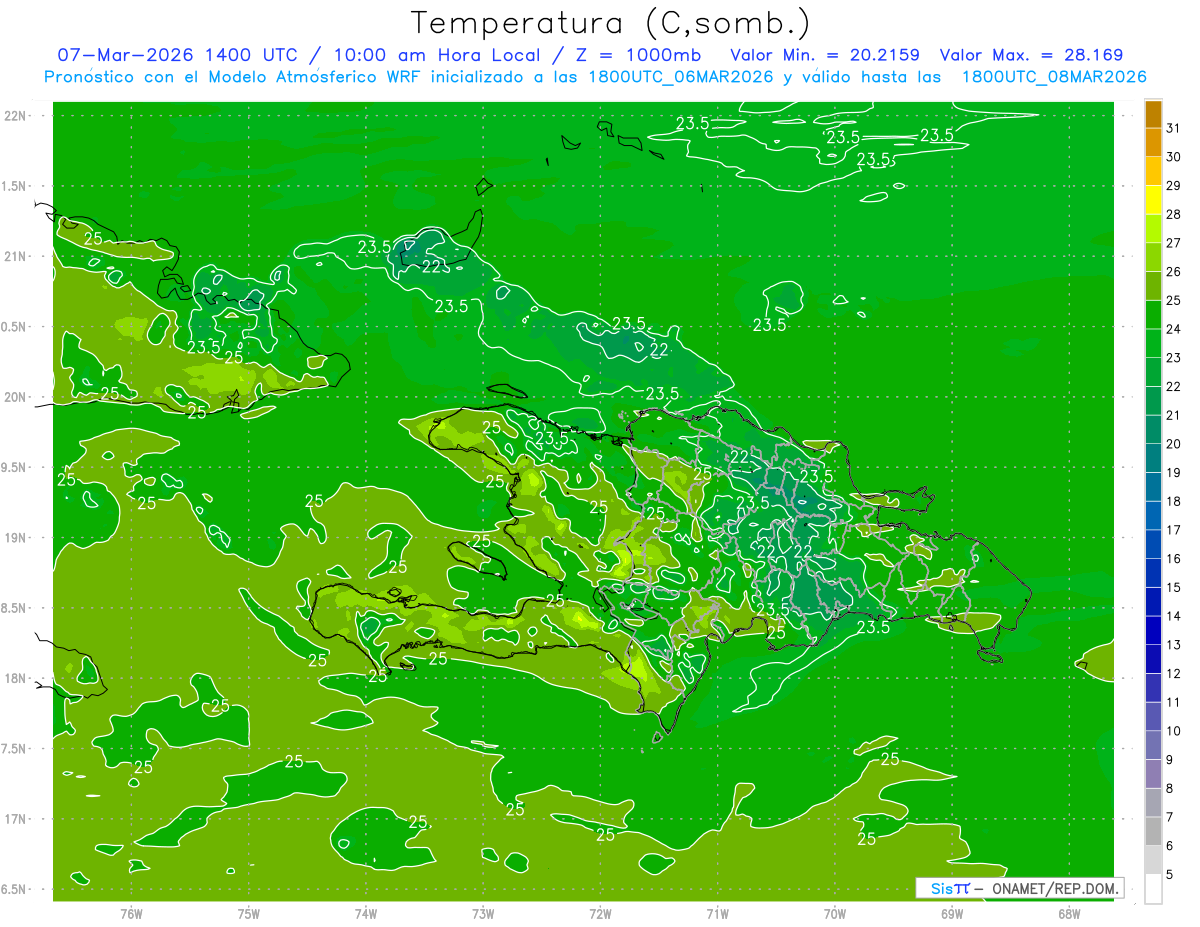Image resolution: width=1200 pixels, height=927 pixels.
Task: Click the "10" label on the colour scale
Action: point(1174,731)
